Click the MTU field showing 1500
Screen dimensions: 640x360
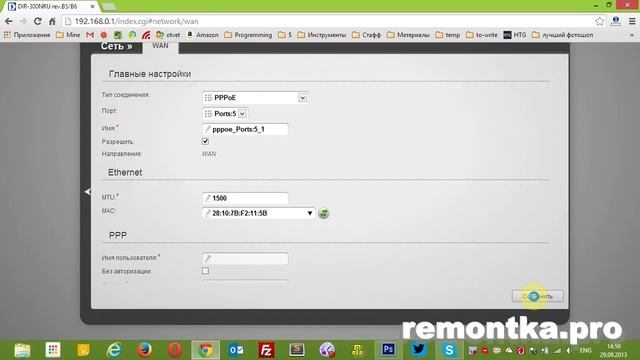click(x=245, y=198)
